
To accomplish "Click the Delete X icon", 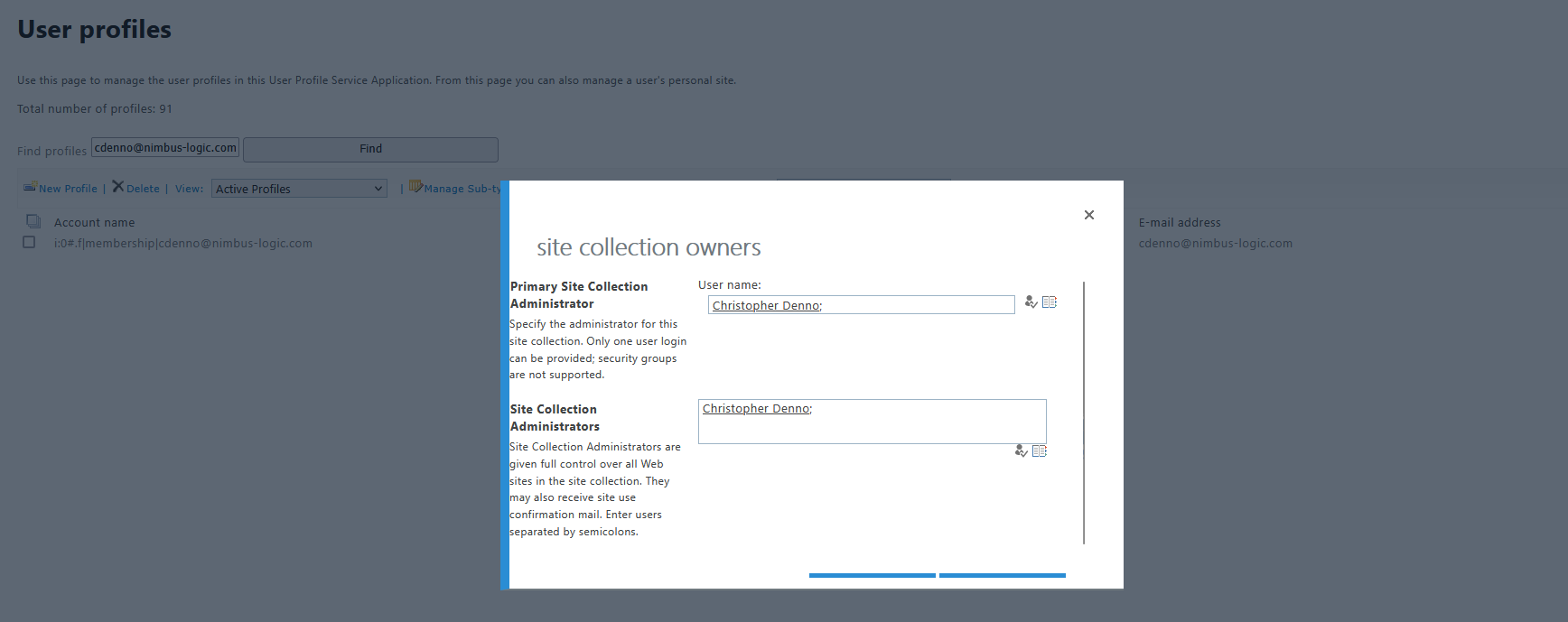I will 117,187.
